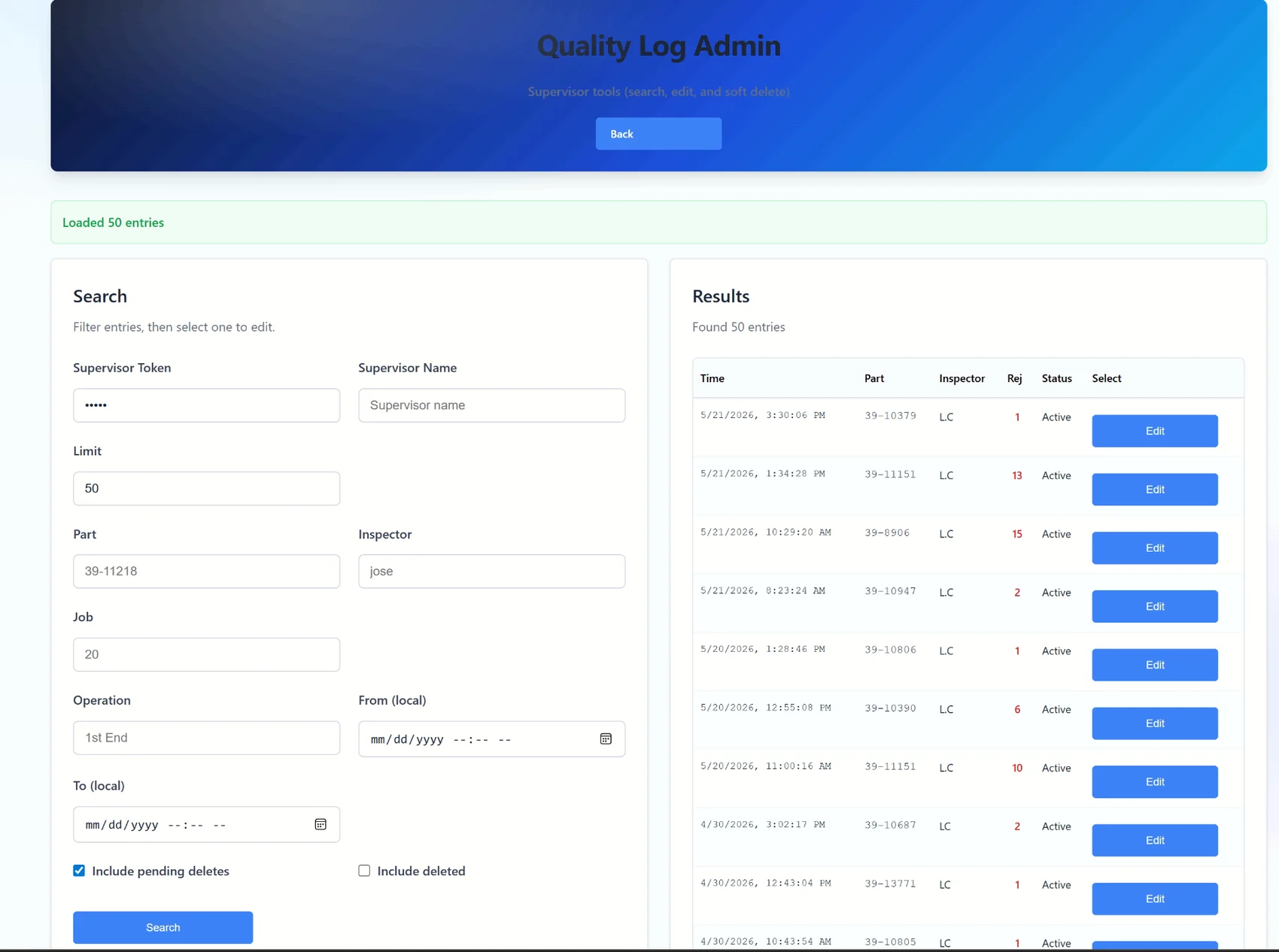Click timestamp 4/30/2026, 10:43:54 AM
The height and width of the screenshot is (952, 1279).
(765, 941)
